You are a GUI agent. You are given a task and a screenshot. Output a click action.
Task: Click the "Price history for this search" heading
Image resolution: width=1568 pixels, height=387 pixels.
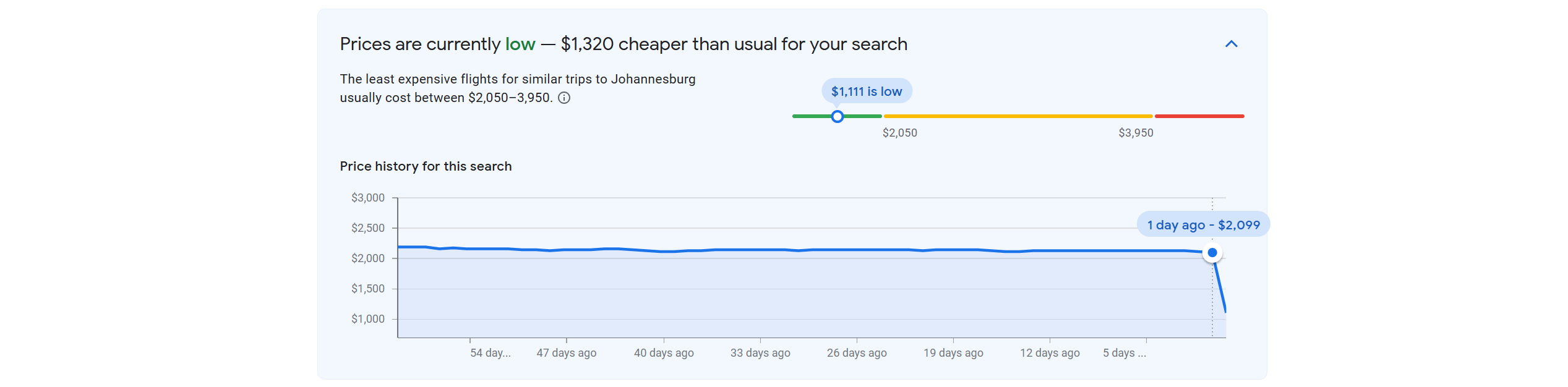click(426, 166)
